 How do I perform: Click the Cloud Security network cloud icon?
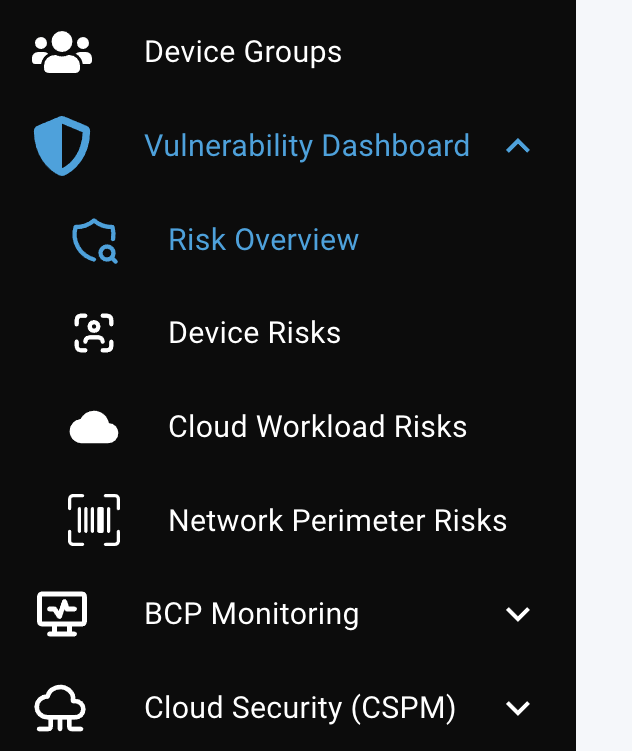click(62, 708)
